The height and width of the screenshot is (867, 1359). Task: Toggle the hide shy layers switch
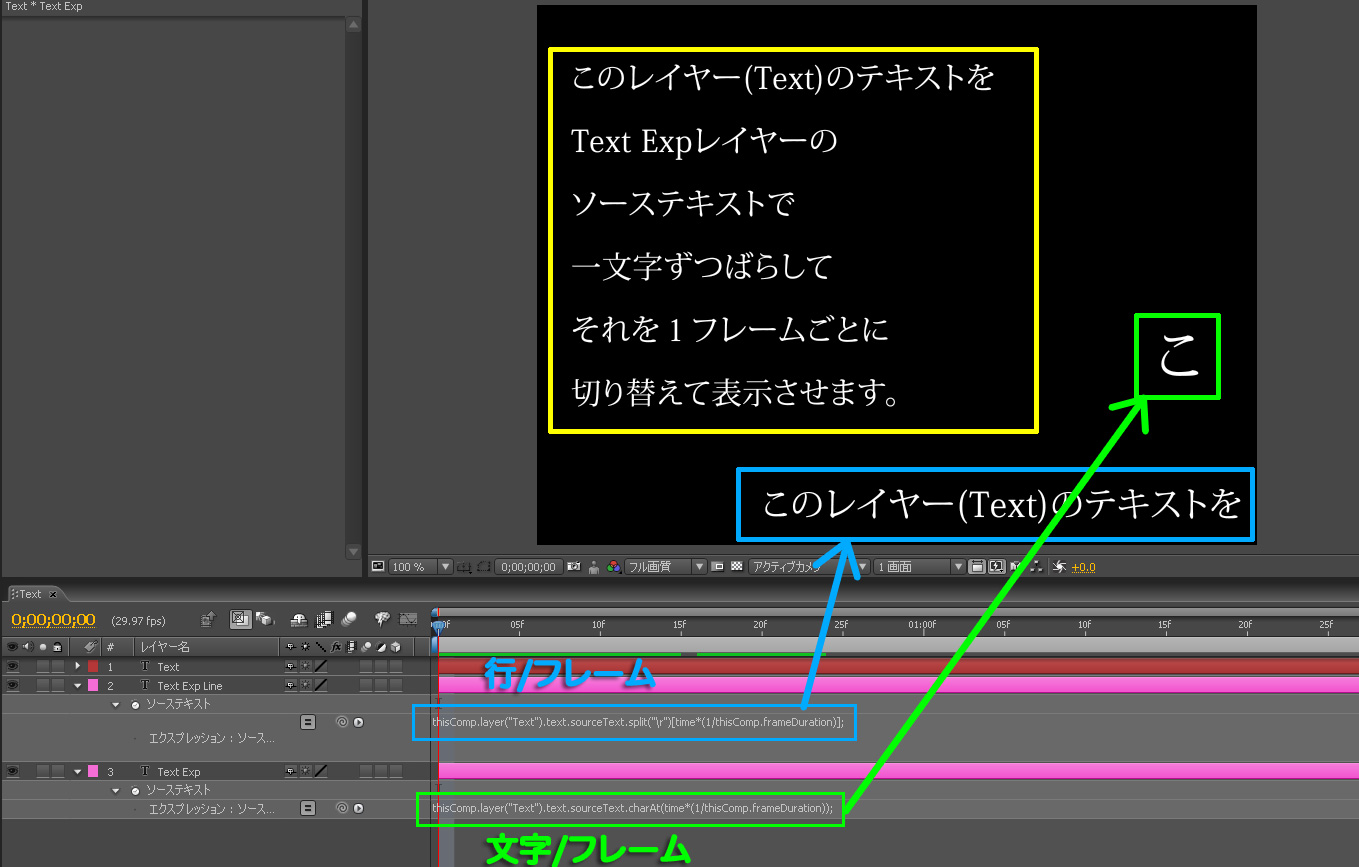click(x=300, y=619)
